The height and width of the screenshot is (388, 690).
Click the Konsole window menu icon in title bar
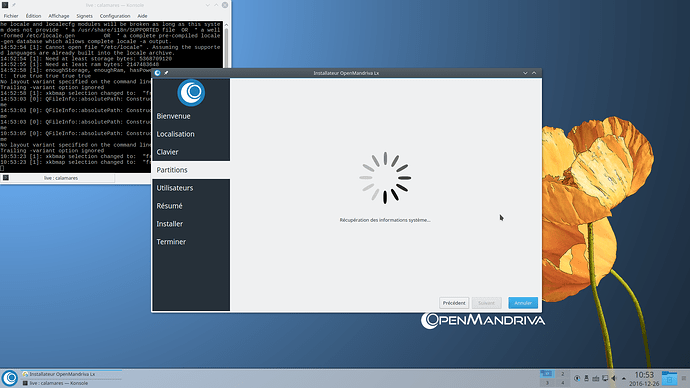pyautogui.click(x=5, y=5)
